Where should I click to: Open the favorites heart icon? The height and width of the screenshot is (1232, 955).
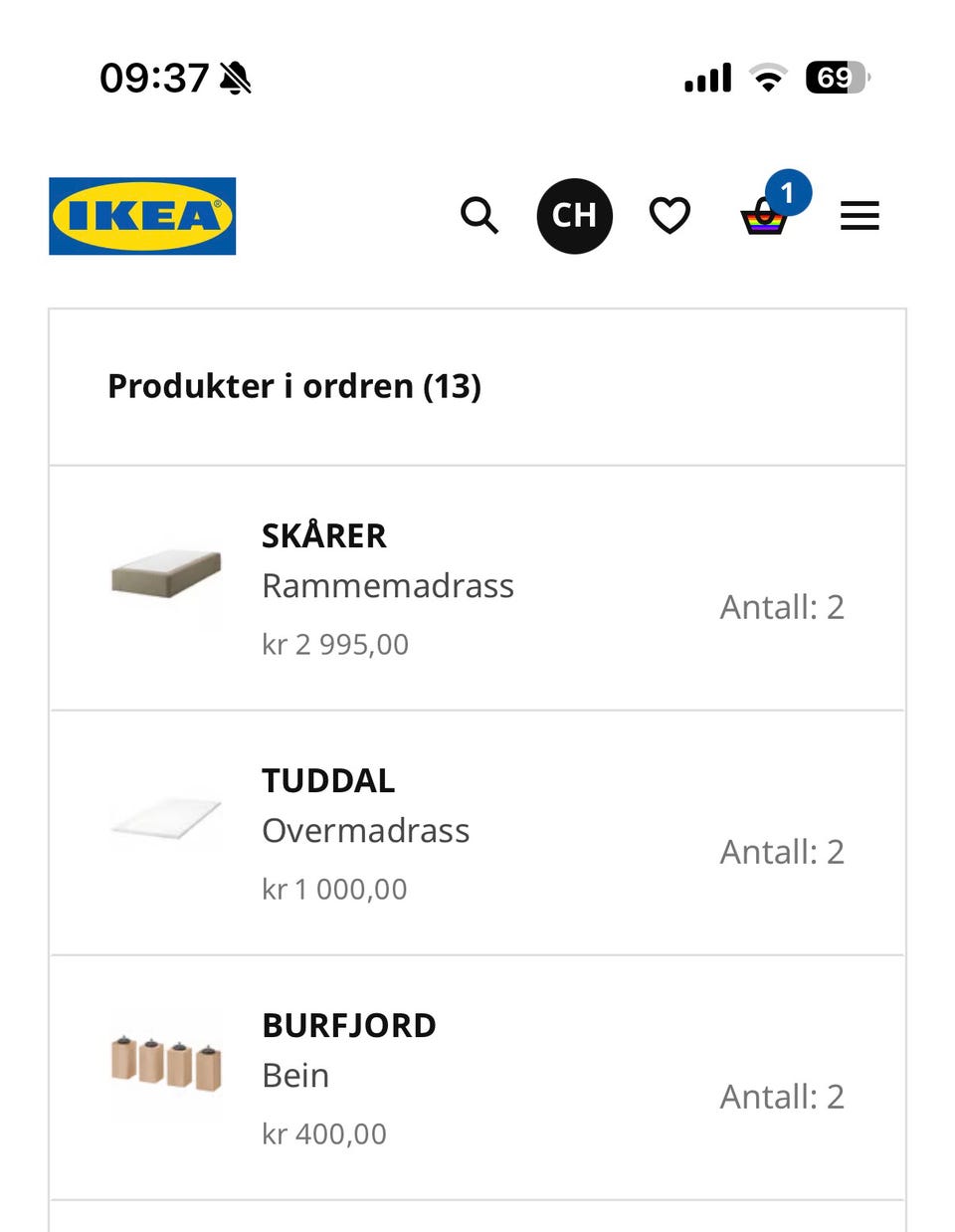point(669,215)
